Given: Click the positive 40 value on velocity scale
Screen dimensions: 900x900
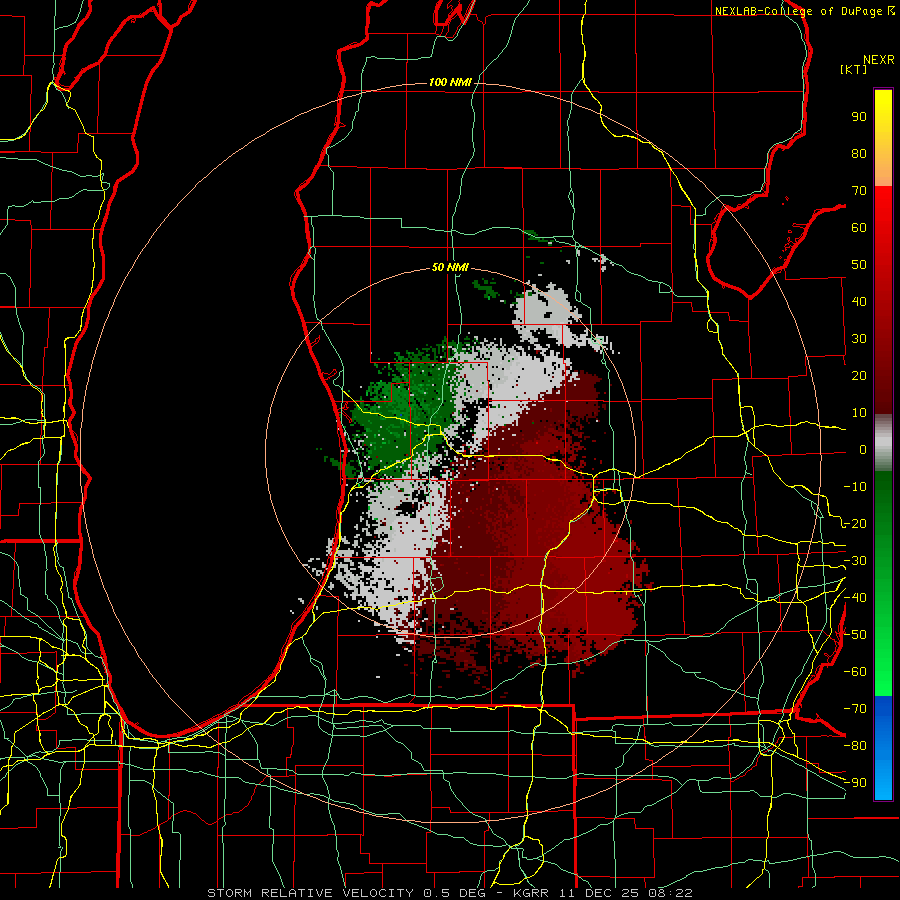Looking at the screenshot, I should pos(859,302).
